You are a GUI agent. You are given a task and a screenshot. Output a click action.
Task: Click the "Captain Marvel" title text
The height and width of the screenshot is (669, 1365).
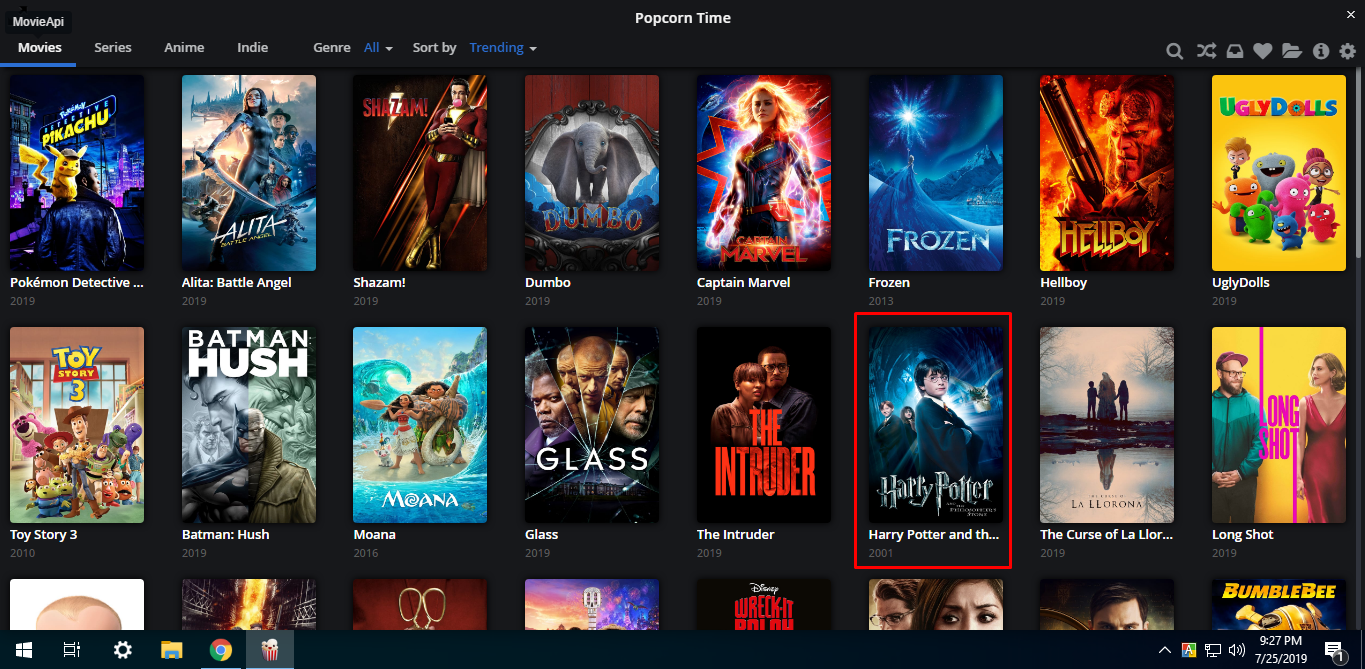[743, 283]
